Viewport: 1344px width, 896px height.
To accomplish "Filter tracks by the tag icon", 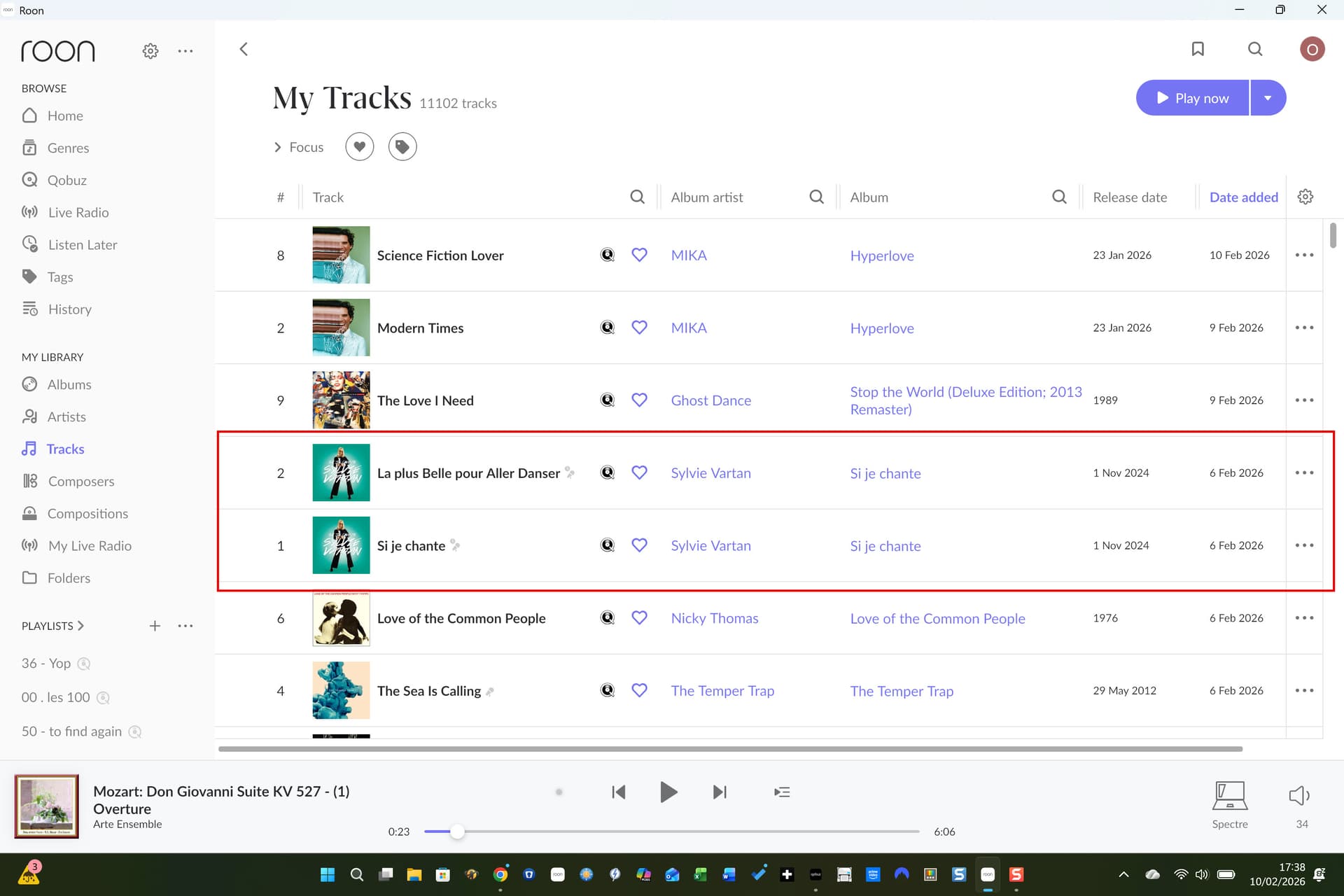I will (x=402, y=147).
